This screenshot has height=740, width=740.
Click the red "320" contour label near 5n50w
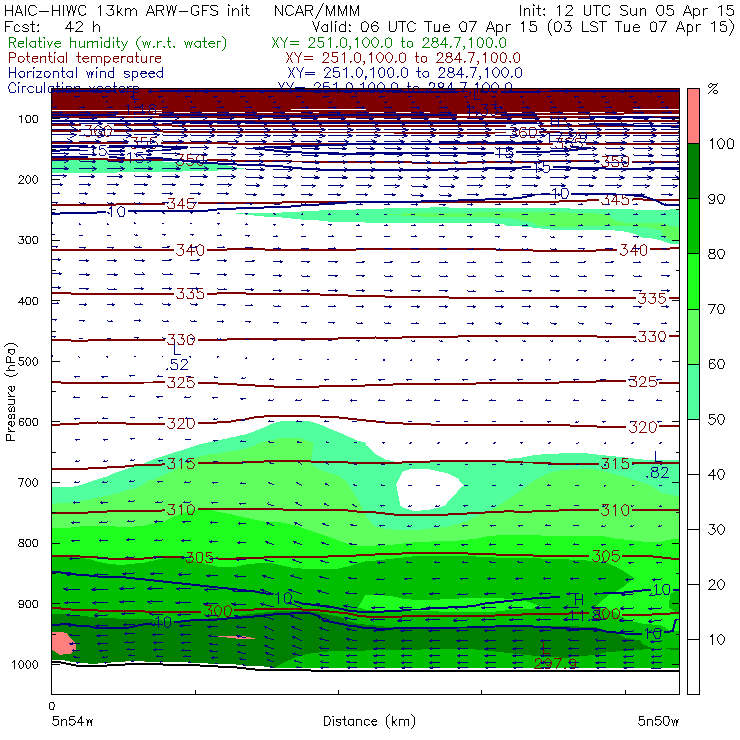[x=643, y=427]
